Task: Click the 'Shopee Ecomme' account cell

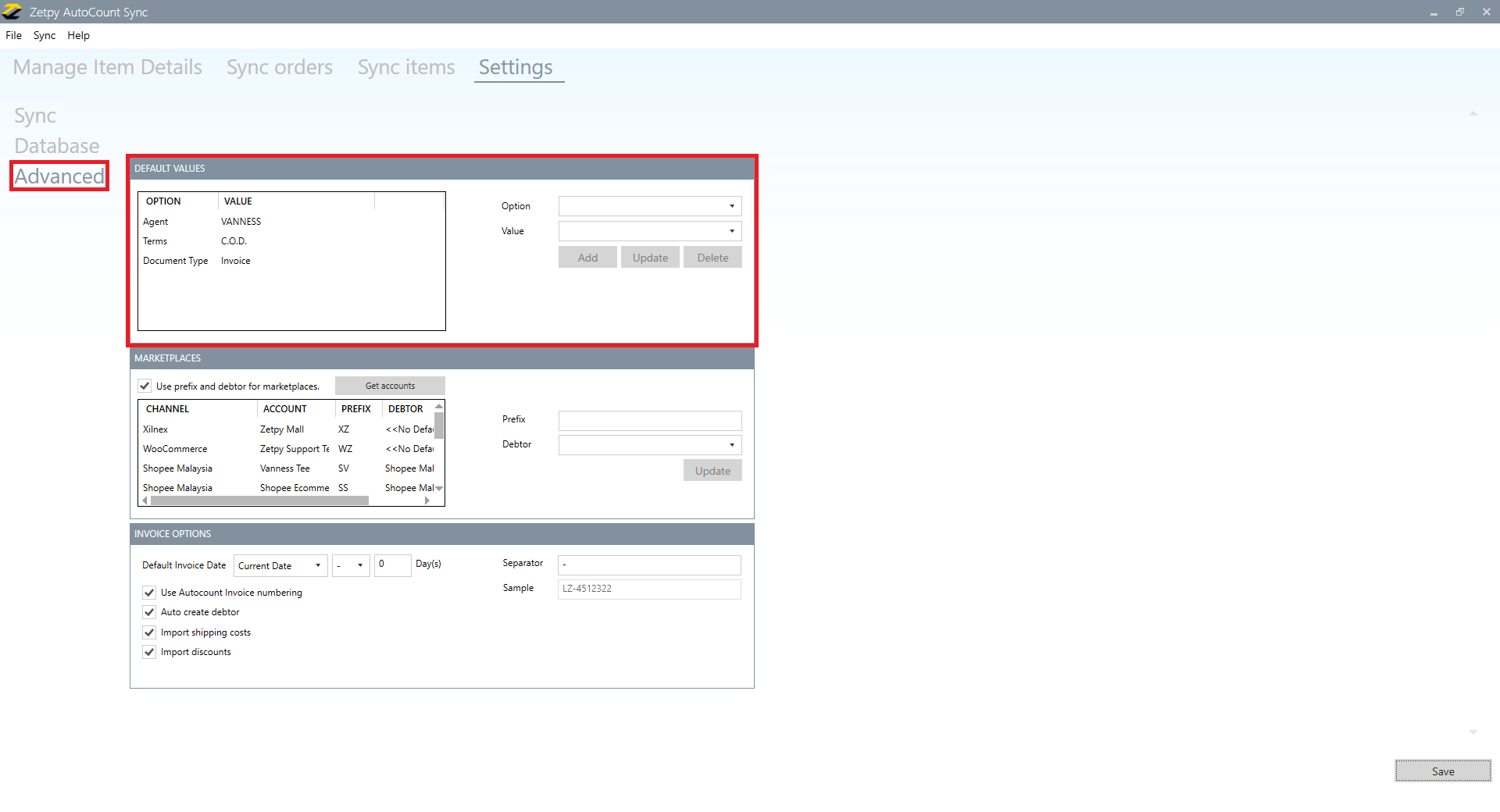Action: pyautogui.click(x=295, y=488)
